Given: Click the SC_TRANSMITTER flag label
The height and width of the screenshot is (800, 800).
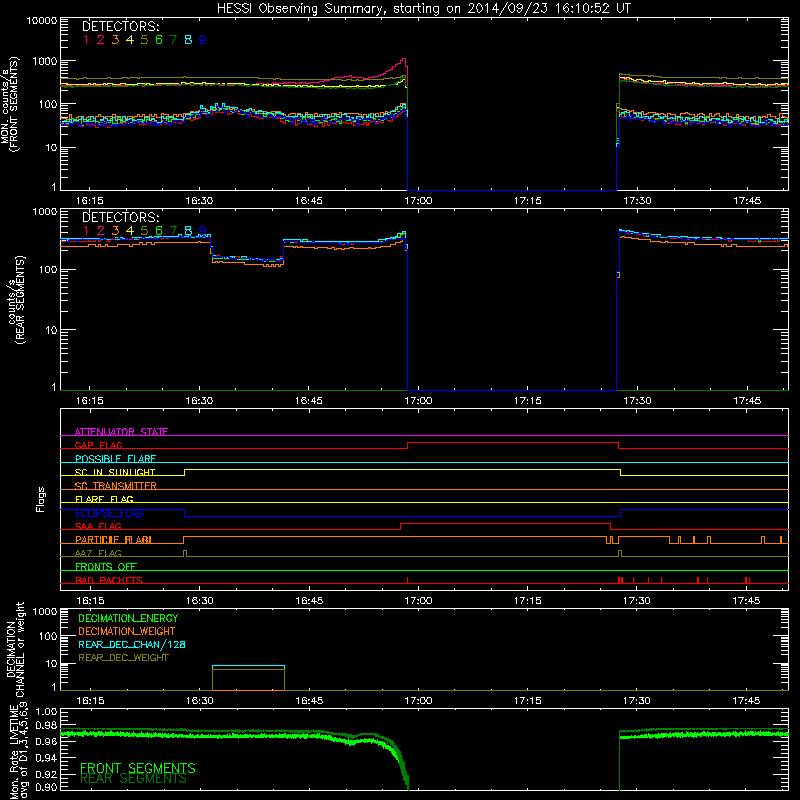Looking at the screenshot, I should click(x=116, y=486).
